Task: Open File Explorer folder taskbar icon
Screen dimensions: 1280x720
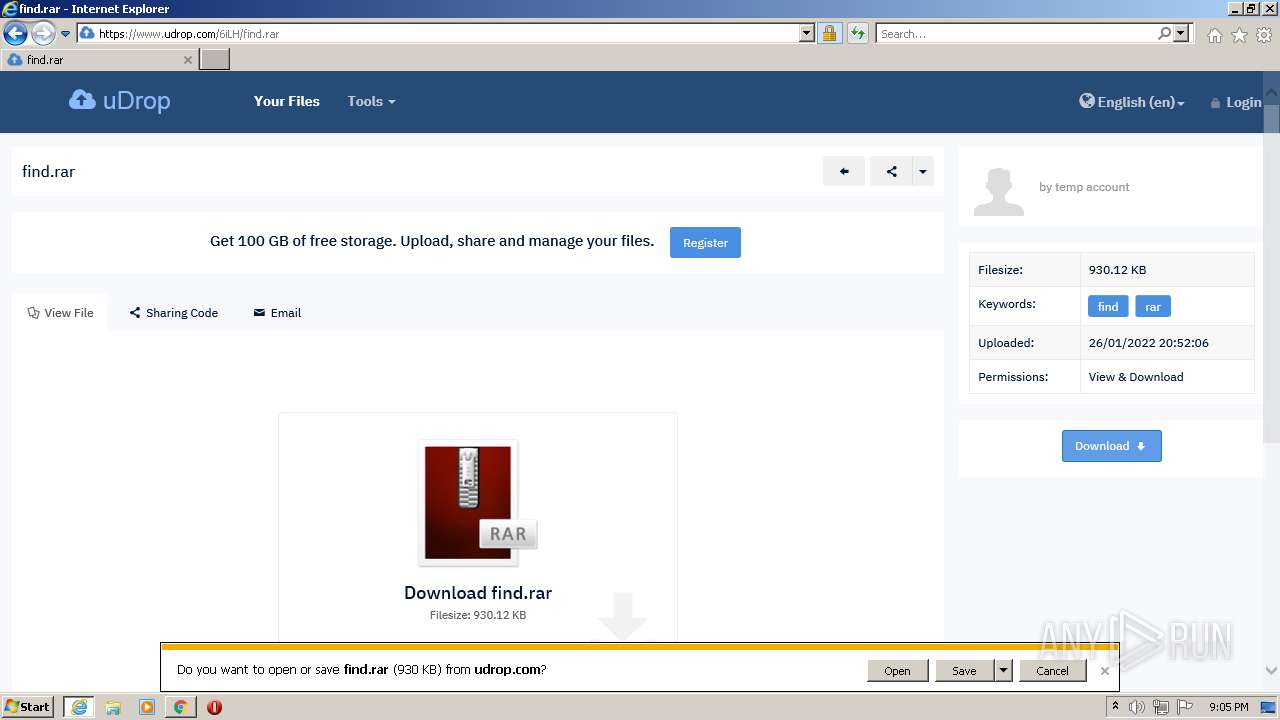Action: click(x=113, y=707)
